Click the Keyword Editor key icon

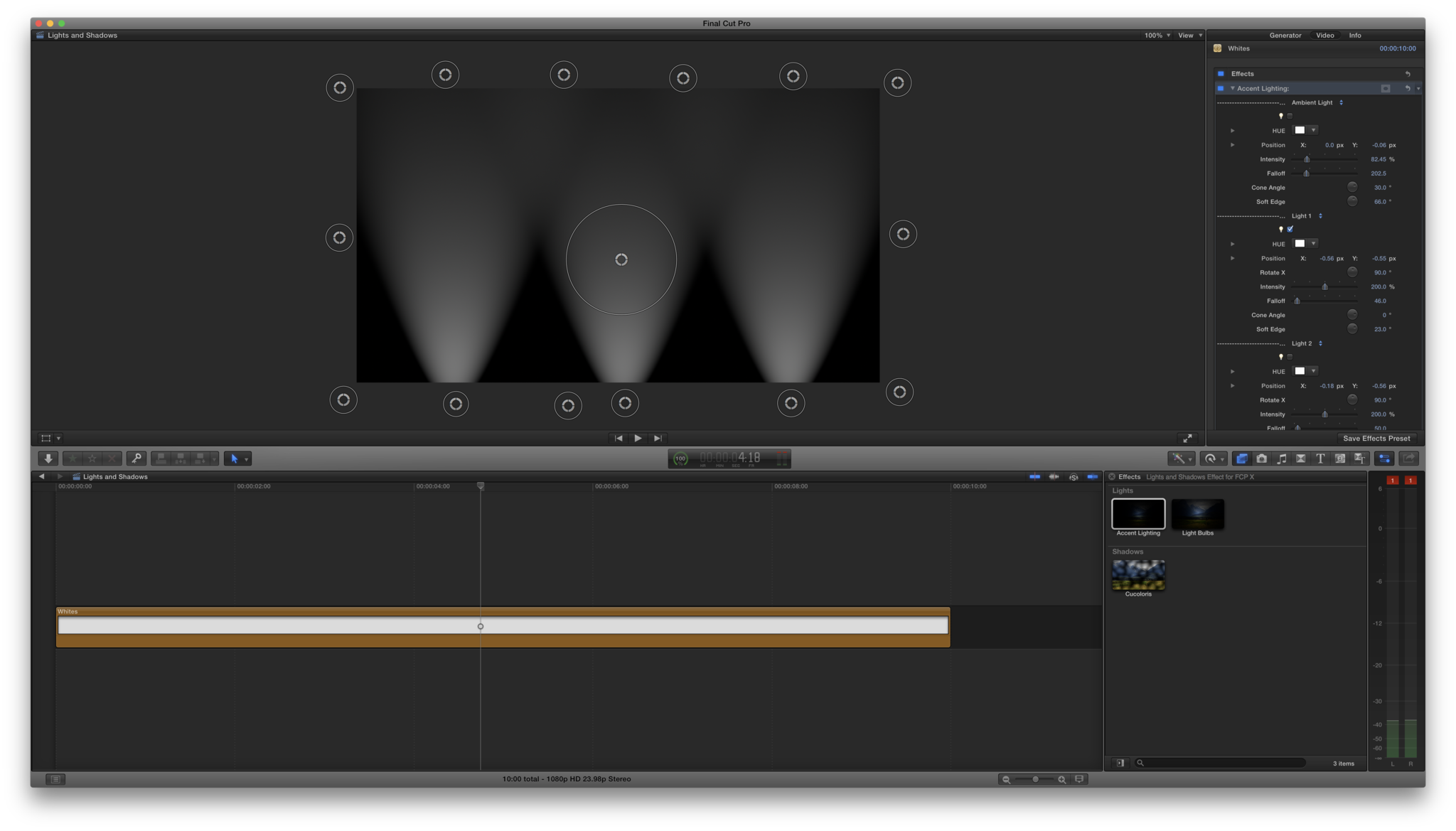click(136, 459)
